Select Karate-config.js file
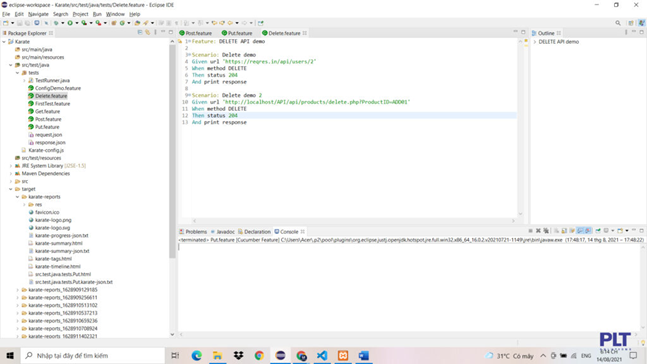This screenshot has width=647, height=364. [46, 150]
